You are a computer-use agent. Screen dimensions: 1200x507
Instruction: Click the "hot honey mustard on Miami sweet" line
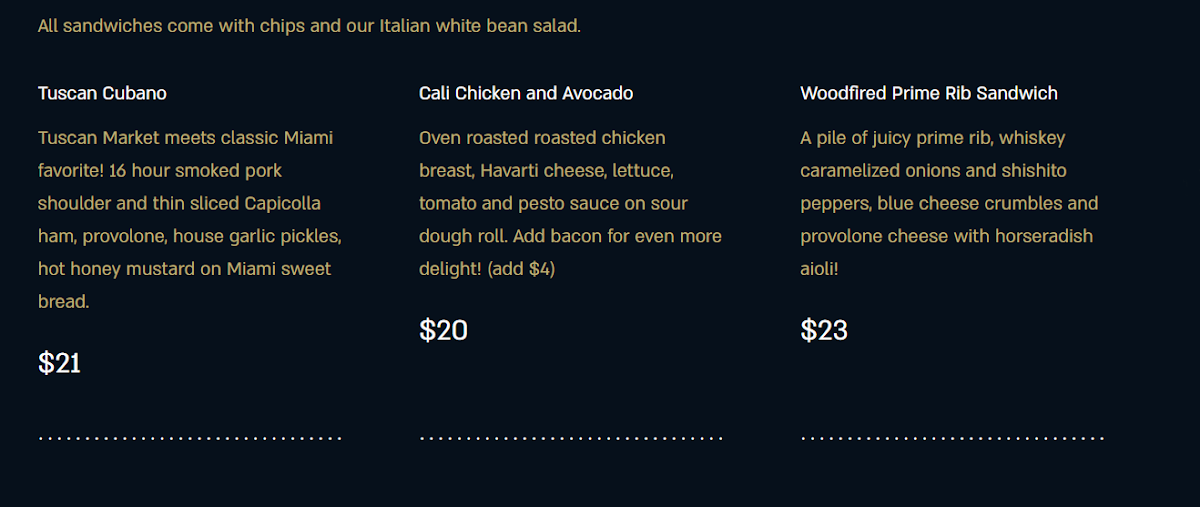184,269
